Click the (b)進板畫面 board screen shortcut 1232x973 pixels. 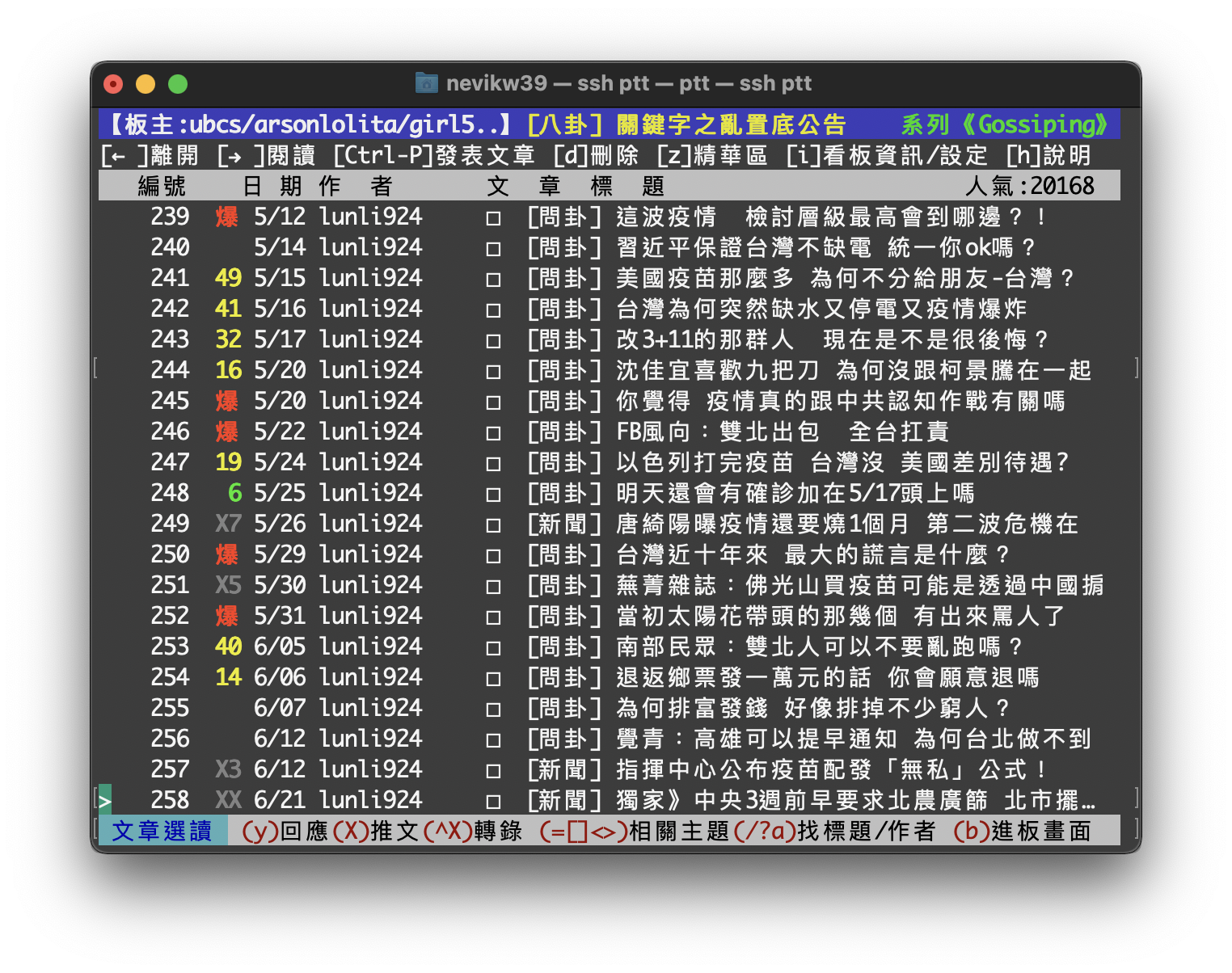1023,831
